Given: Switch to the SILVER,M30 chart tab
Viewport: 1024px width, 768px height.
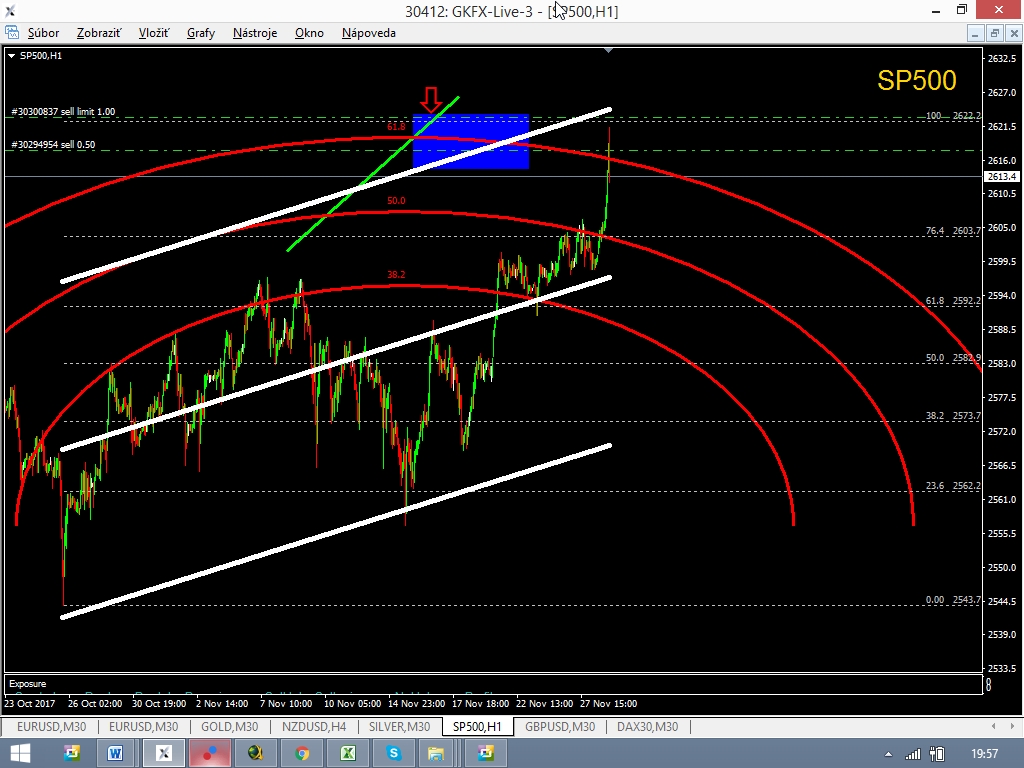Looking at the screenshot, I should (399, 726).
